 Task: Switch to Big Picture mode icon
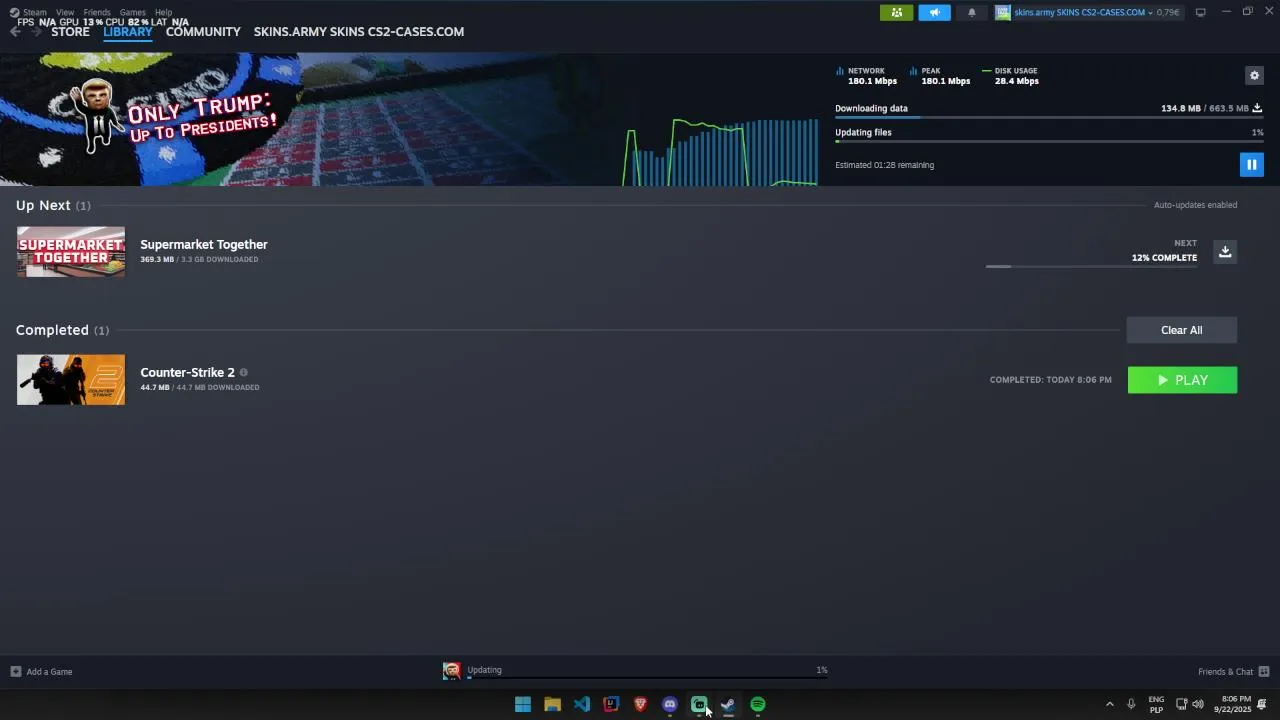pyautogui.click(x=1200, y=12)
